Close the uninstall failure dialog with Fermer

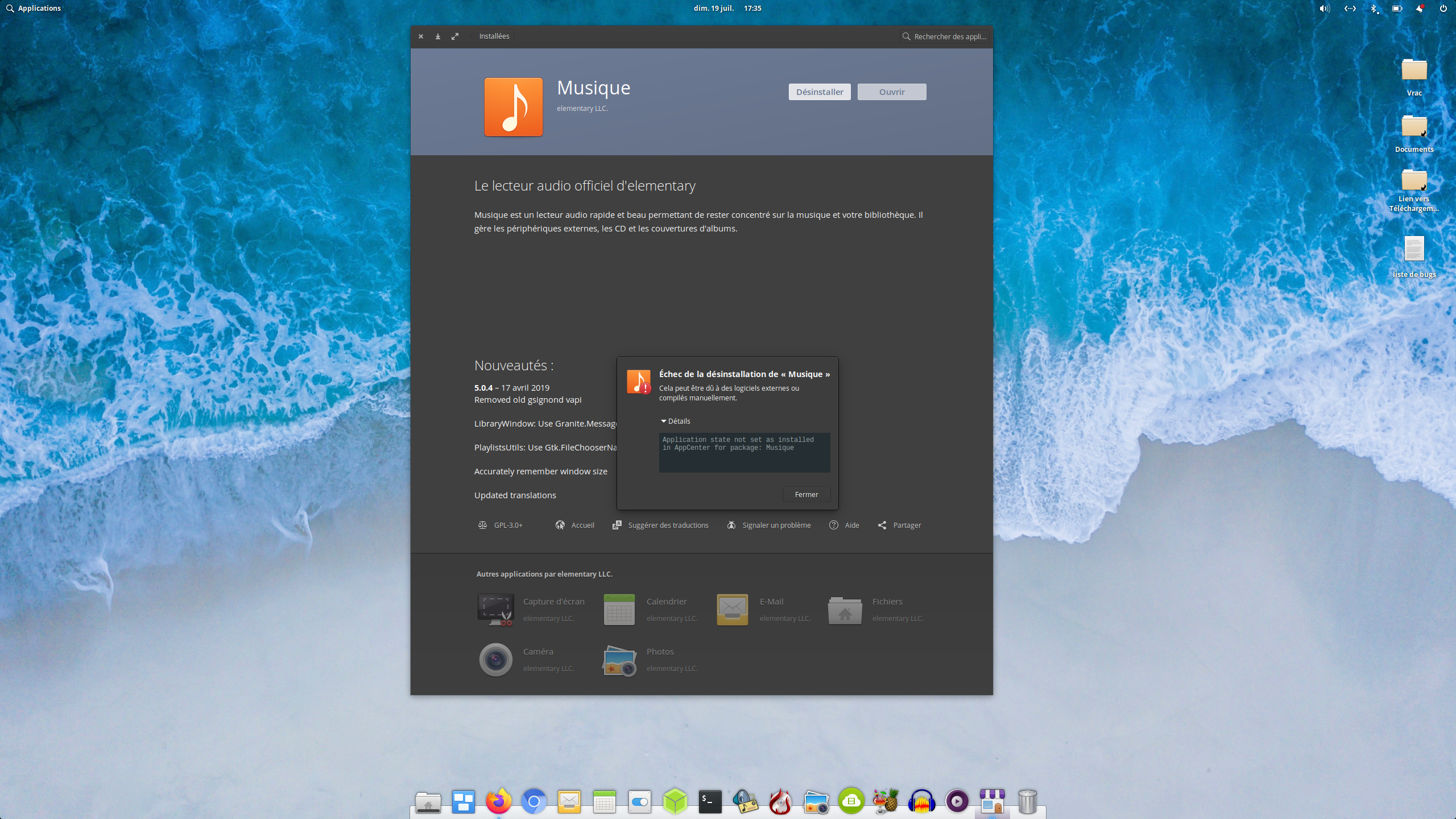806,494
